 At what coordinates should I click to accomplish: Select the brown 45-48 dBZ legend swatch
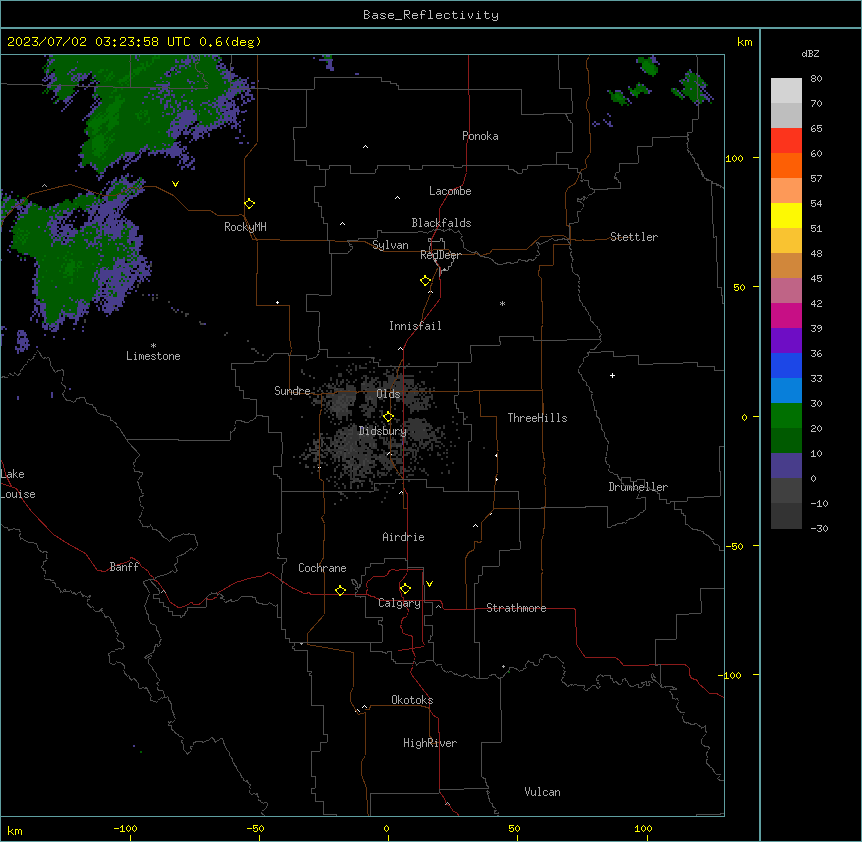tap(786, 265)
